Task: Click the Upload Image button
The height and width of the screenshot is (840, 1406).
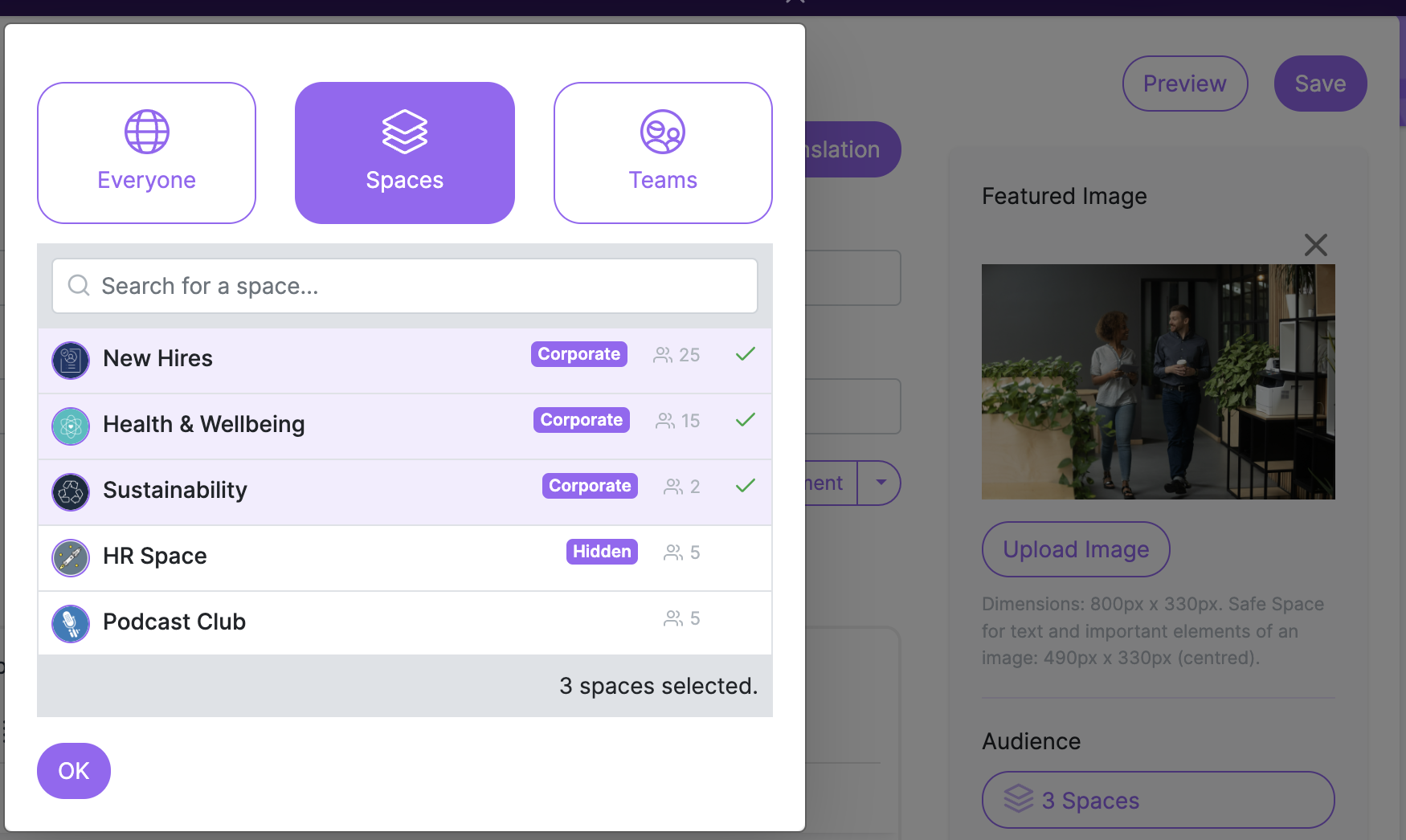Action: tap(1076, 549)
